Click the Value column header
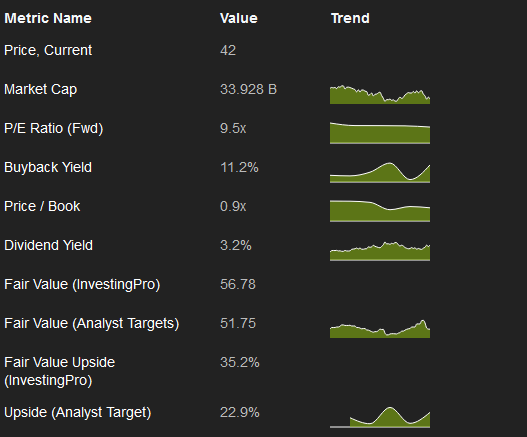Image resolution: width=527 pixels, height=437 pixels. (239, 18)
